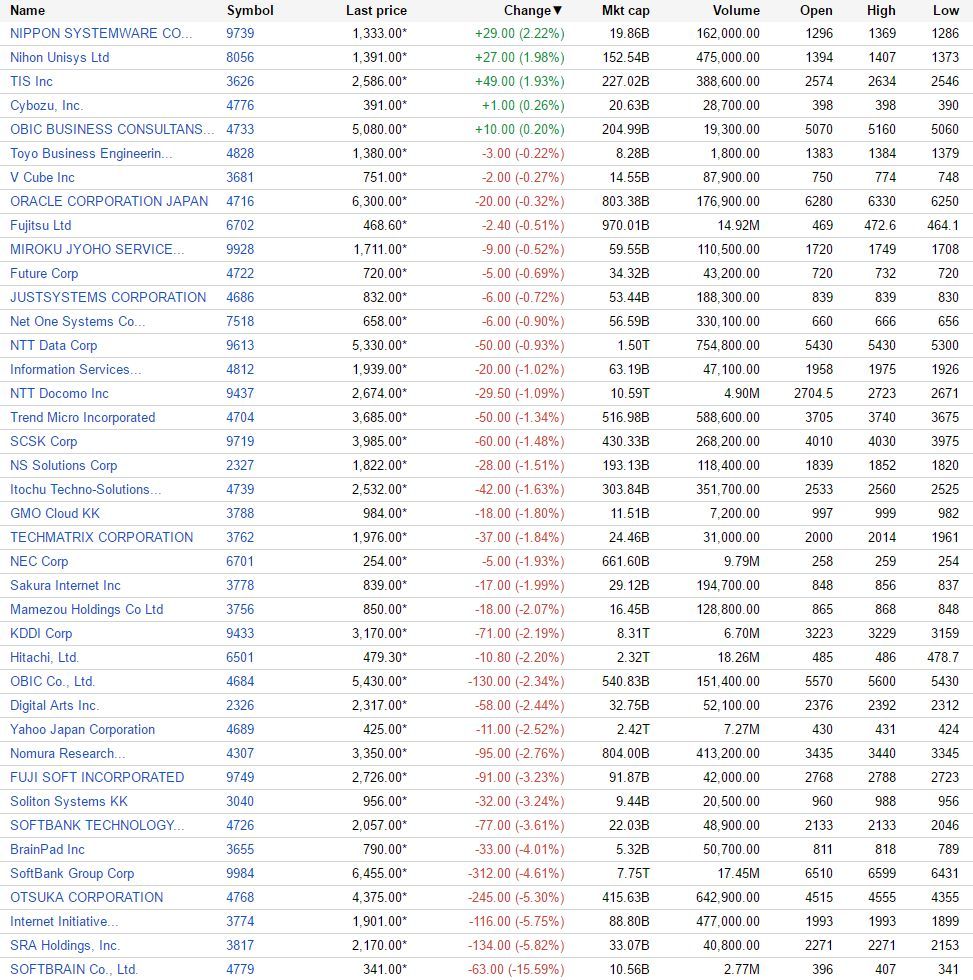
Task: Open Internet Initiative... link
Action: tap(64, 921)
